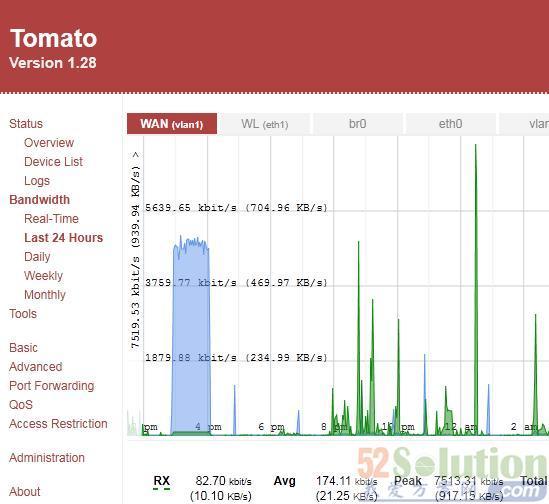Open the Basic settings section

[x=23, y=348]
